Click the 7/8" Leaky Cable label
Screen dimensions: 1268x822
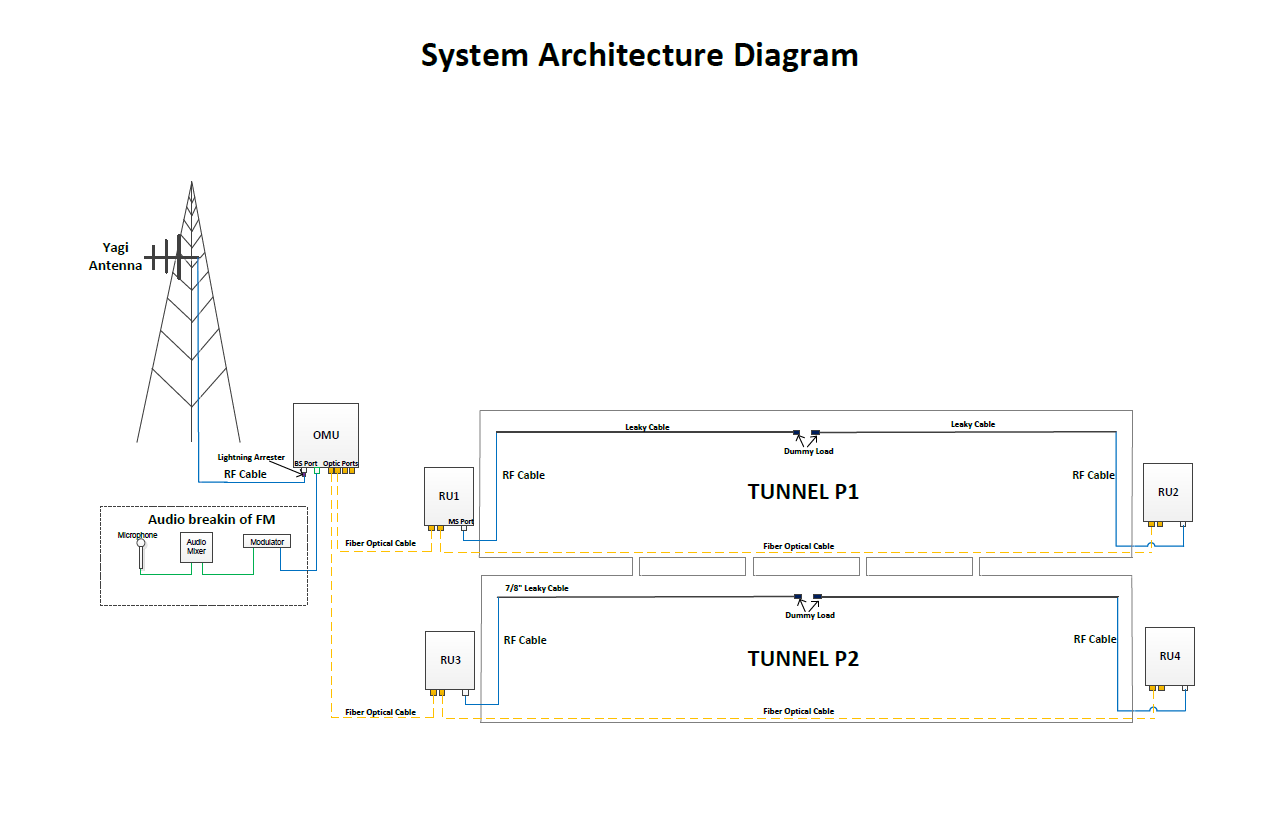click(x=536, y=588)
